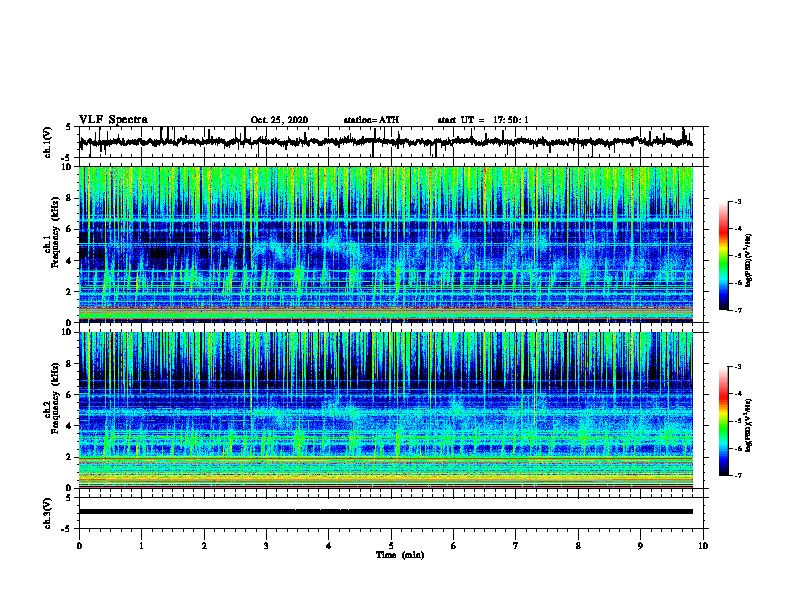Click the ch.1 color bar log(PSD) caption
This screenshot has height=612, width=792.
pos(749,261)
